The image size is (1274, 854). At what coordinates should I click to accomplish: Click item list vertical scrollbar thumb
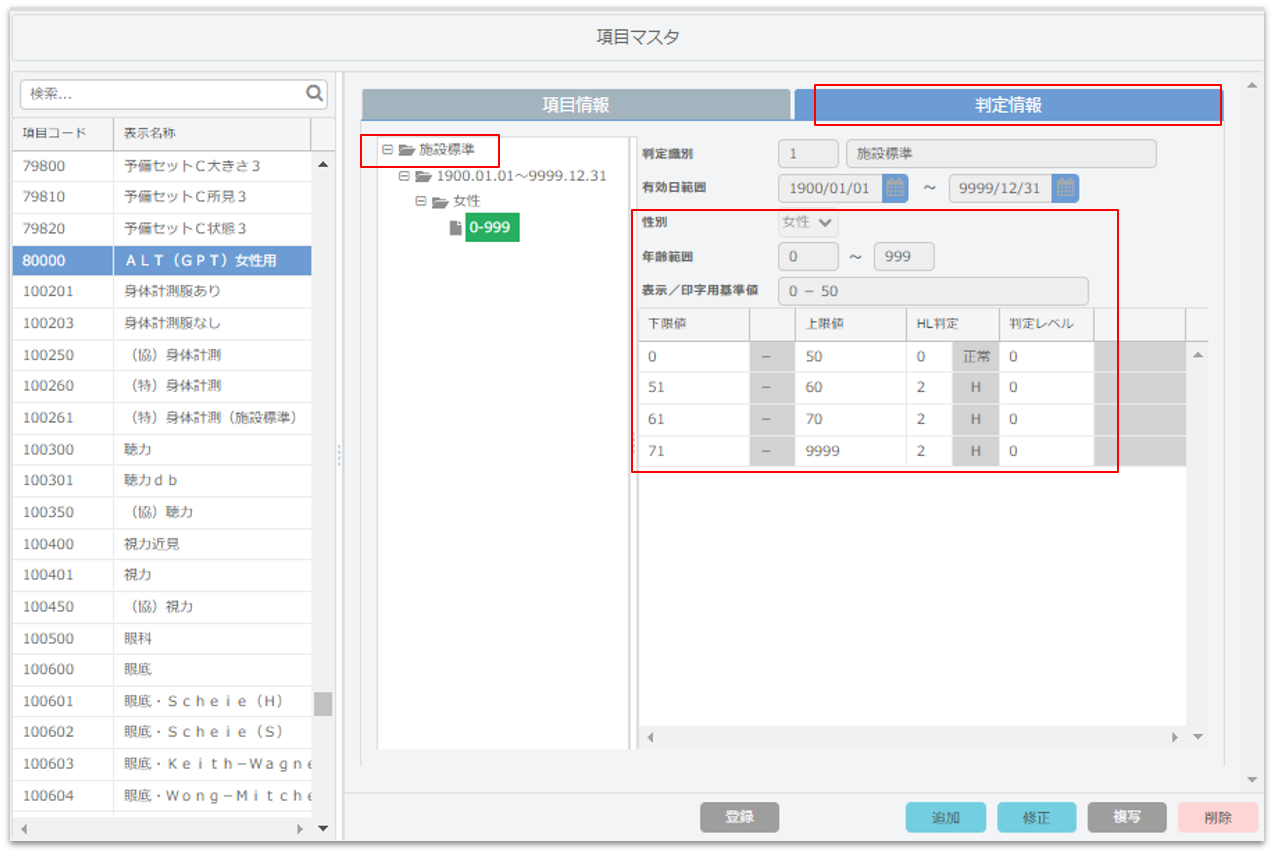pos(323,704)
